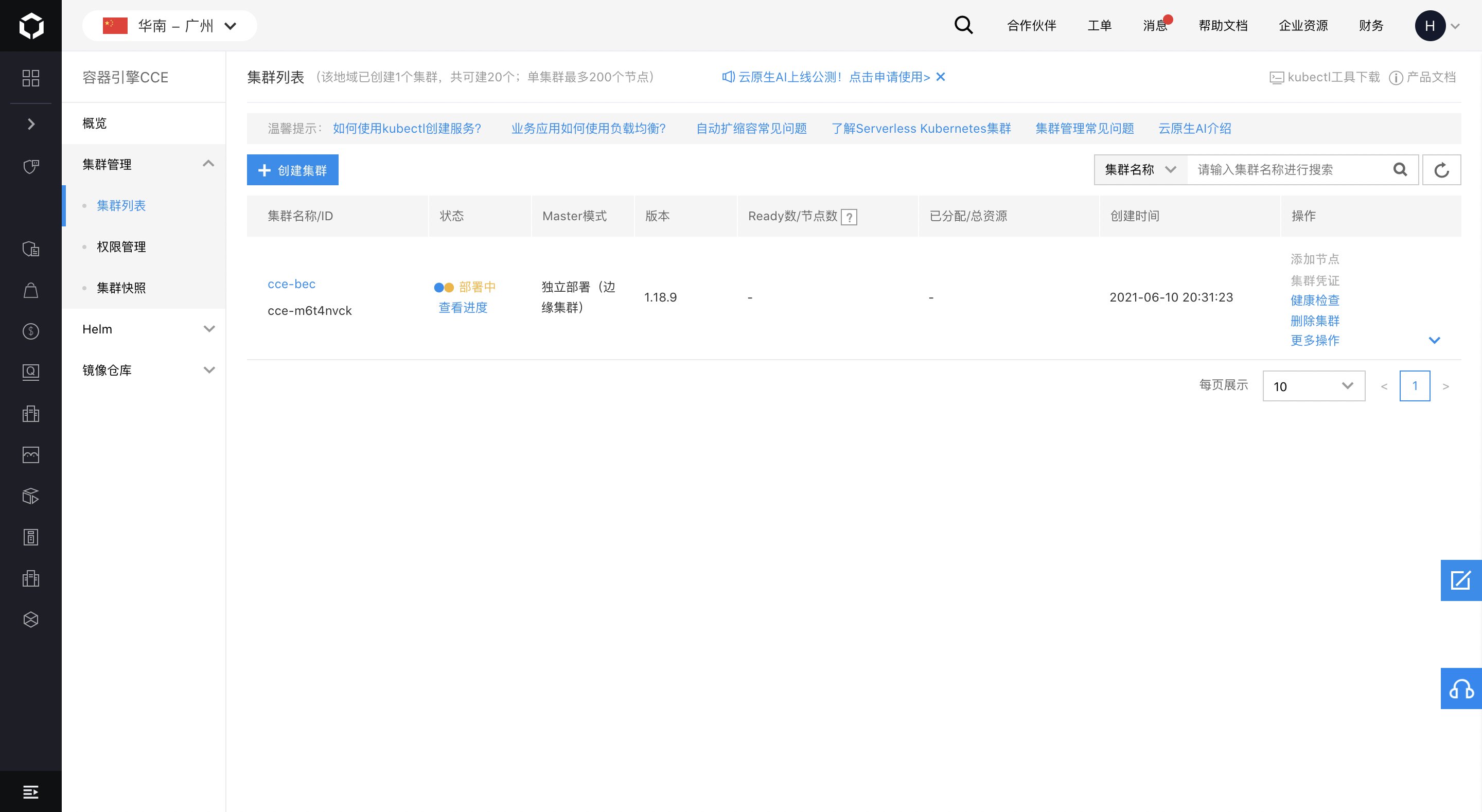Expand user account dropdown arrow

[1455, 26]
